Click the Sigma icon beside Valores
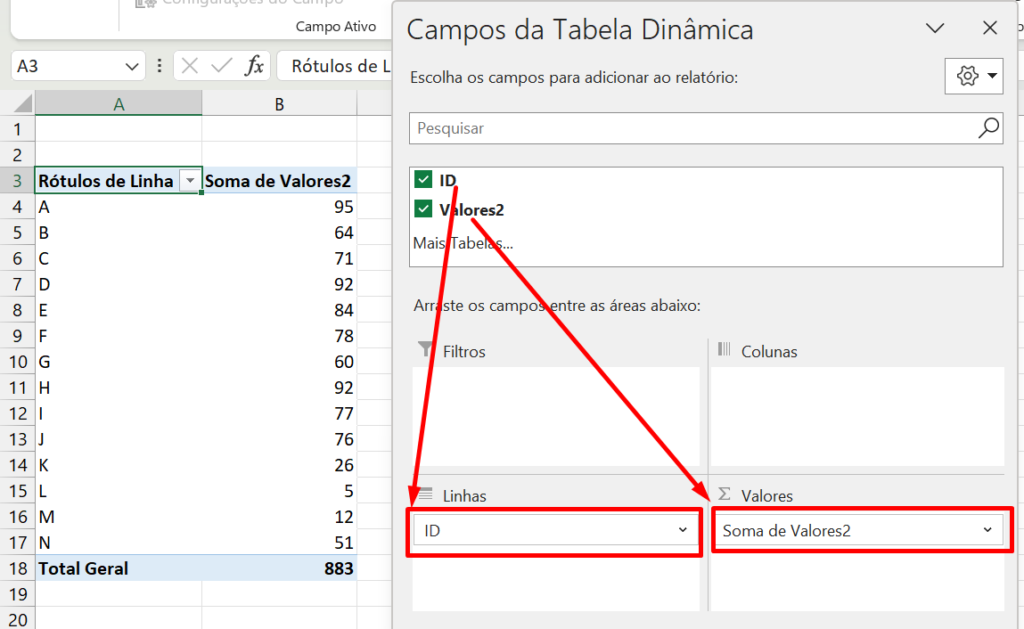Image resolution: width=1024 pixels, height=629 pixels. (x=723, y=496)
